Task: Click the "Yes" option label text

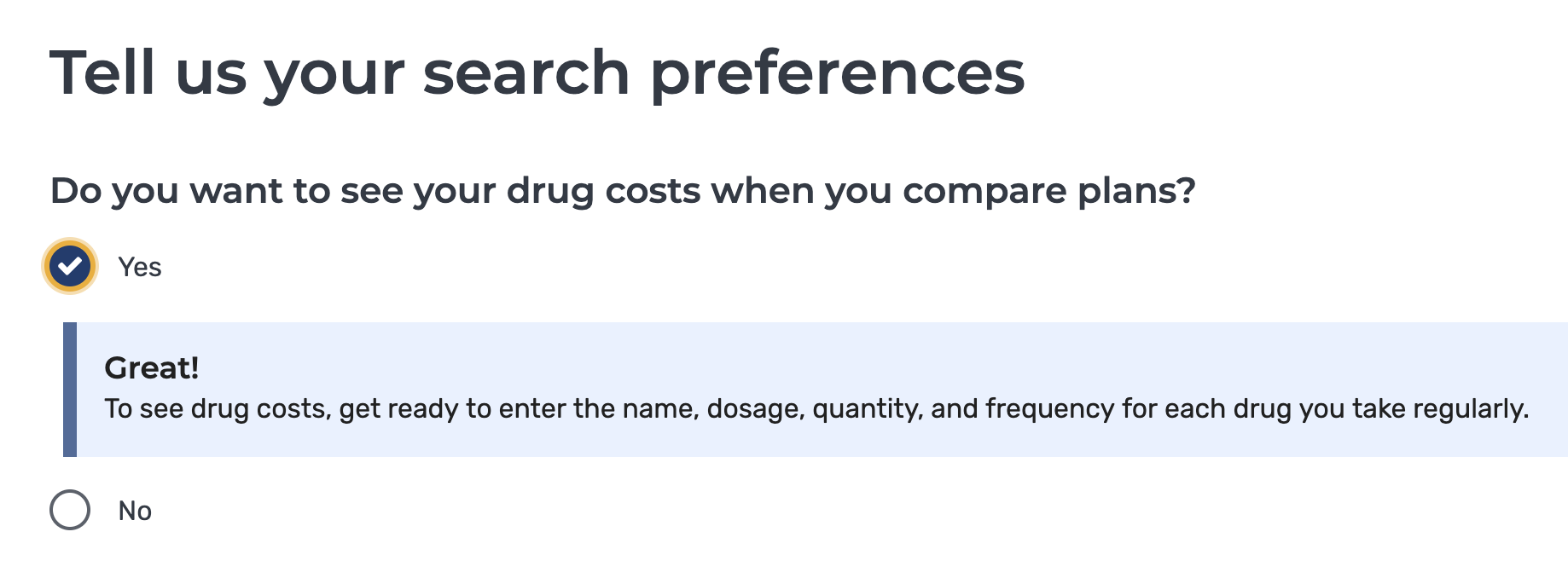Action: tap(140, 267)
